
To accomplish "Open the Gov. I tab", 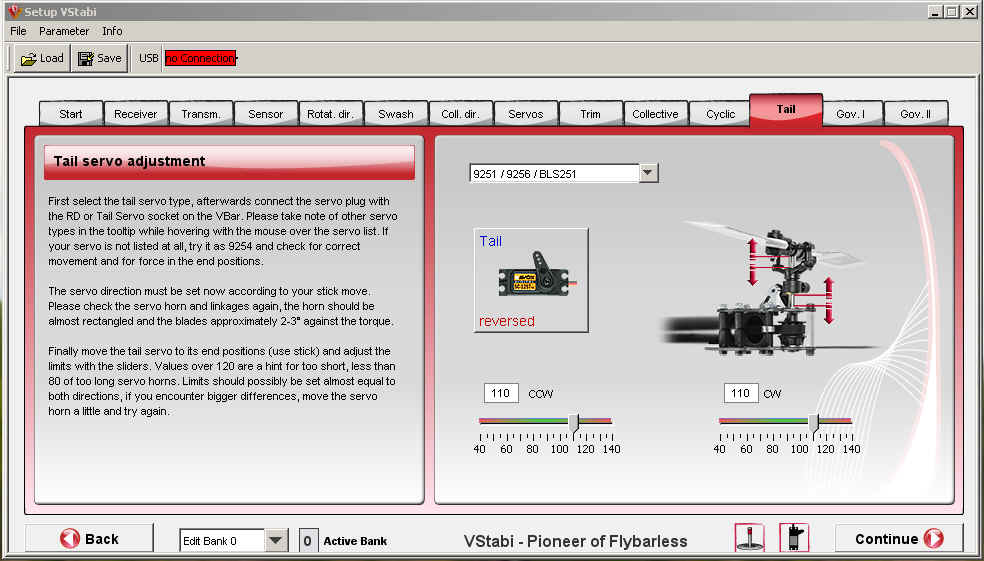I will click(x=851, y=114).
